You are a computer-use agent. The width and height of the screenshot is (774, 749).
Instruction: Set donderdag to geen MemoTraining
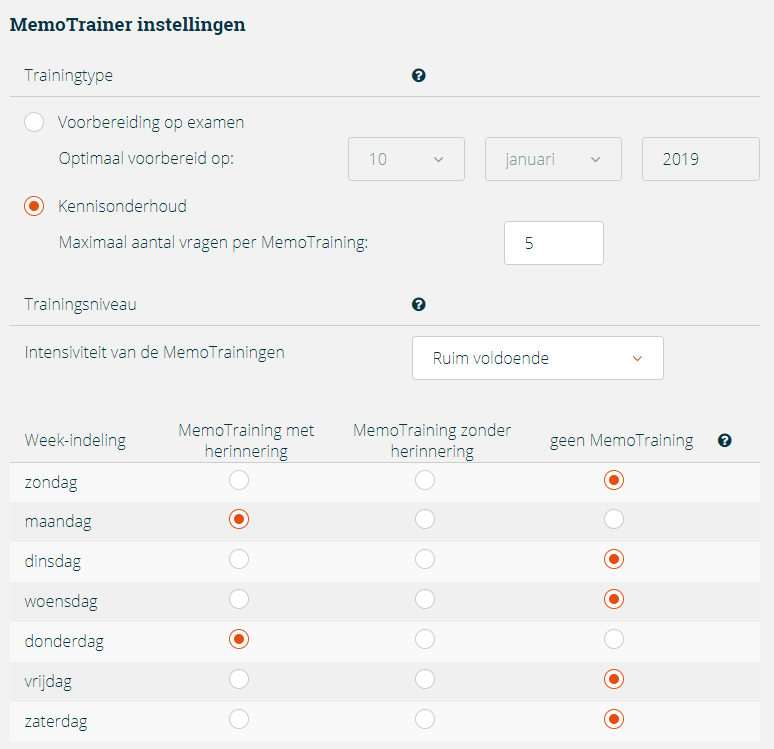coord(614,639)
